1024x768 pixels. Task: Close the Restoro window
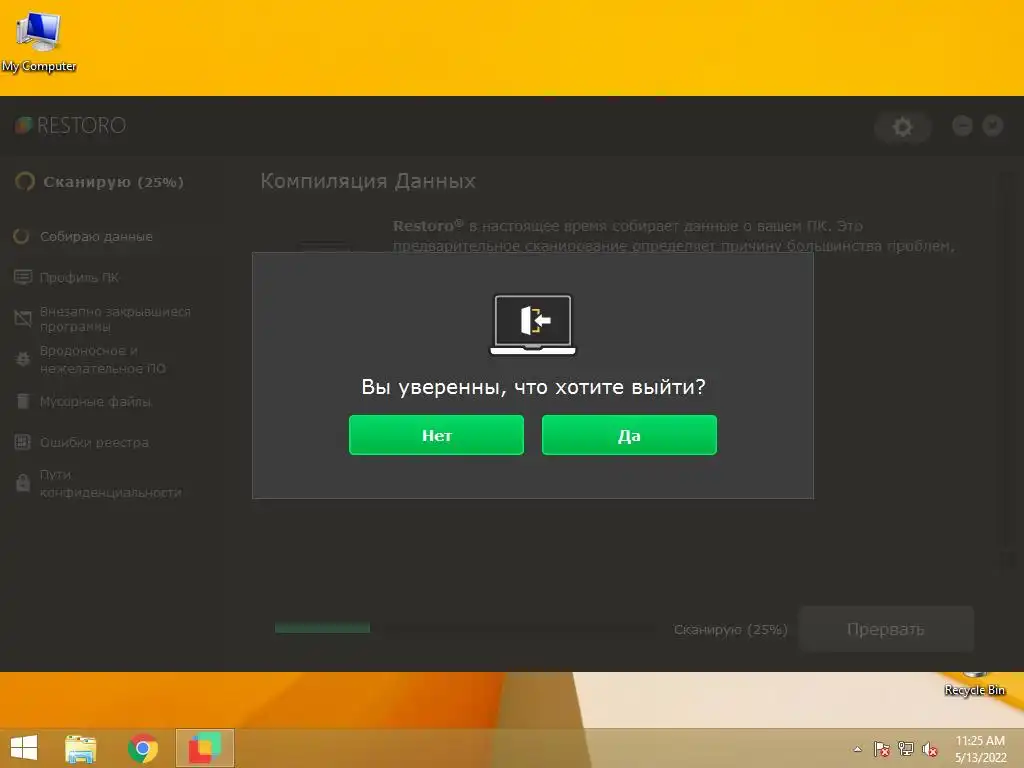click(x=993, y=125)
